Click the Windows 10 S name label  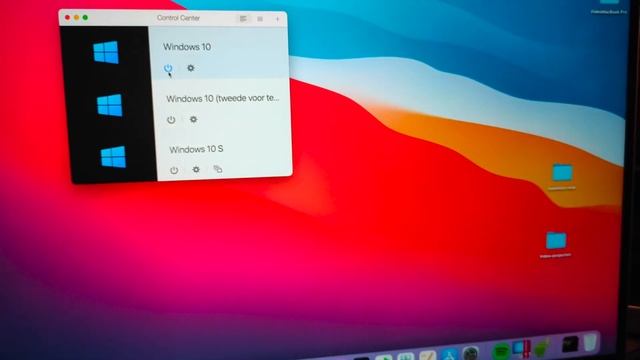pos(196,149)
